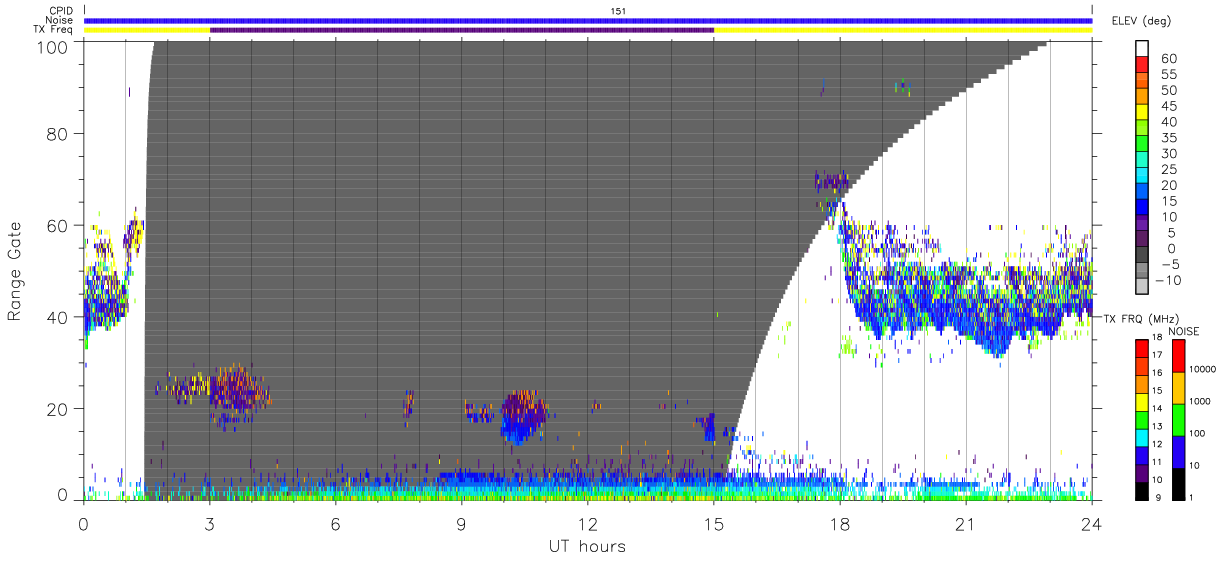Click the green 100–1000 NOISE colorbar swatch

pos(1178,419)
